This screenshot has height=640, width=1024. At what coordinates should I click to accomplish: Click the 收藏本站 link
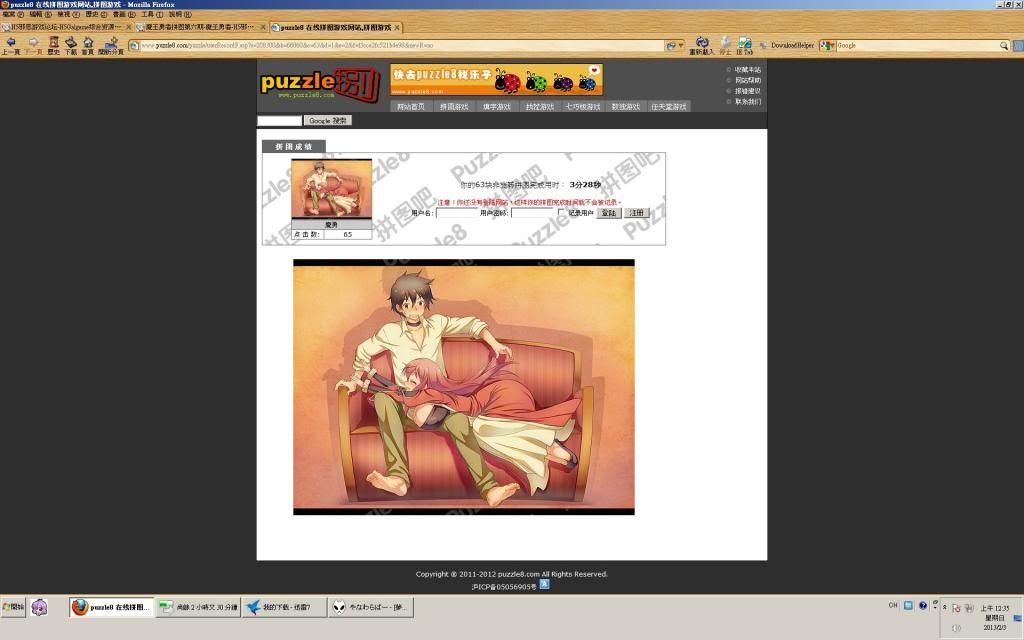pos(747,69)
